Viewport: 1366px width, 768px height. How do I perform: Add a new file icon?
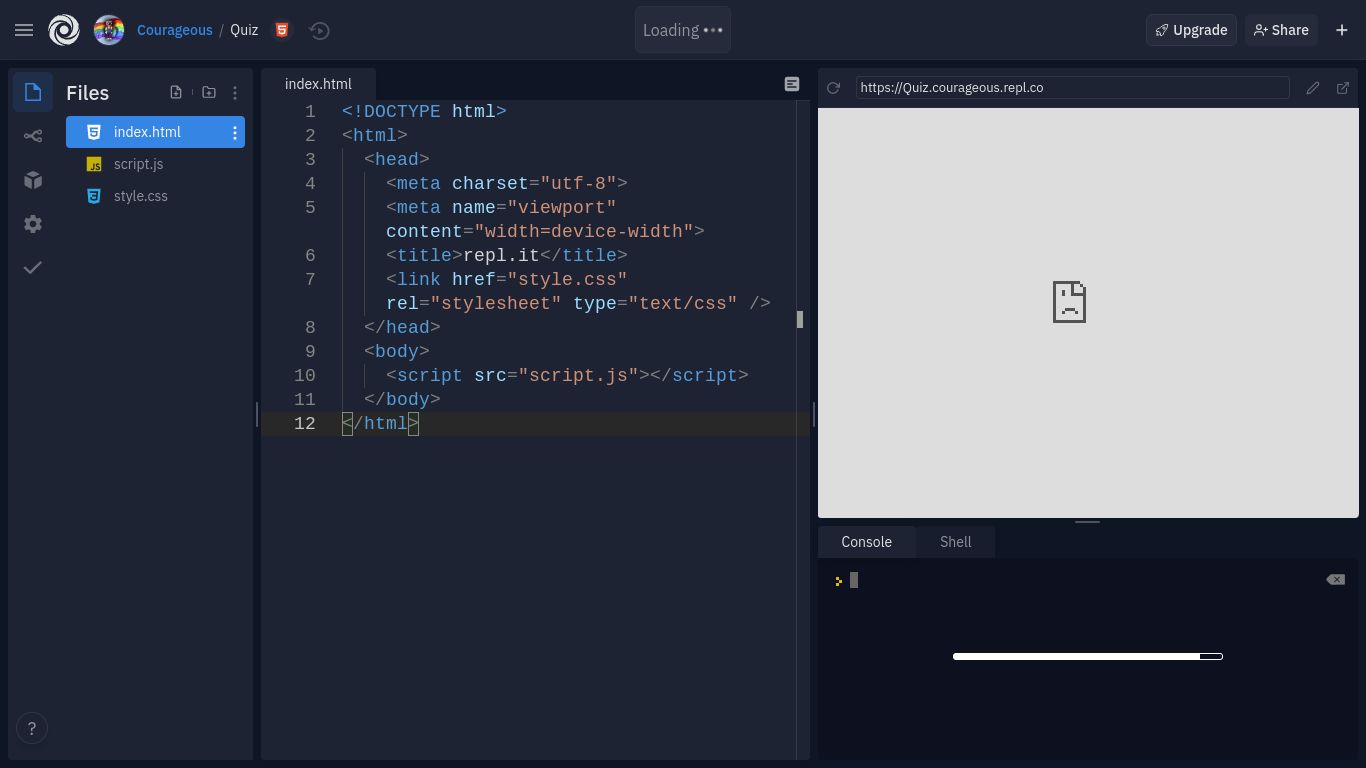176,92
